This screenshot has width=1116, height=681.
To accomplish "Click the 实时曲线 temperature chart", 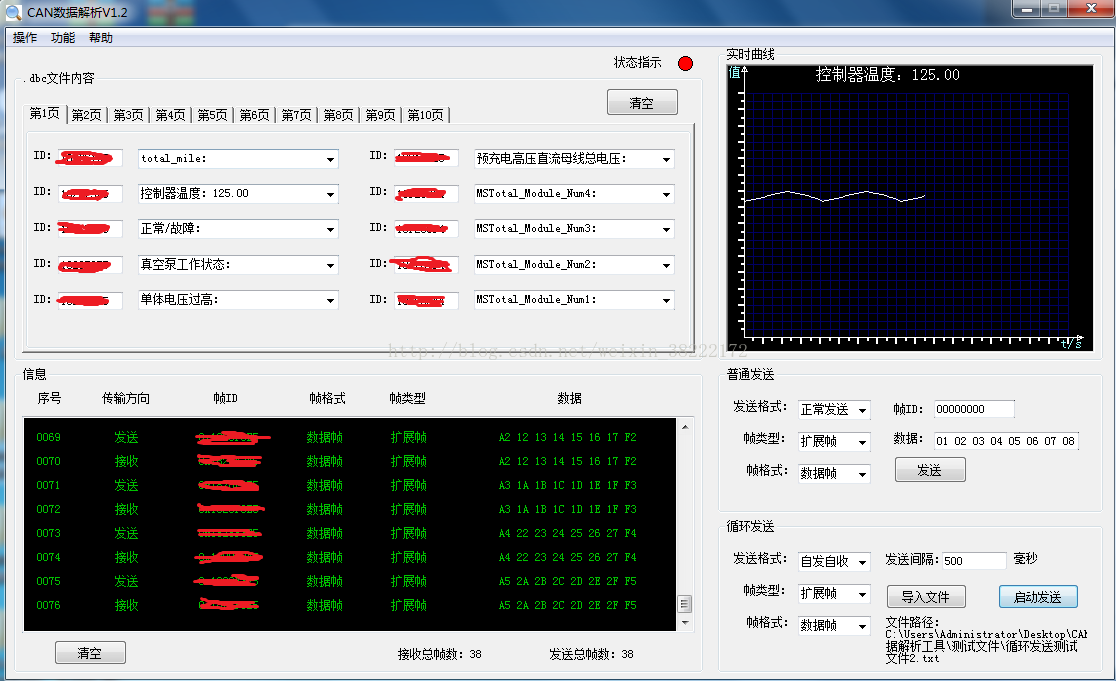I will coord(910,208).
